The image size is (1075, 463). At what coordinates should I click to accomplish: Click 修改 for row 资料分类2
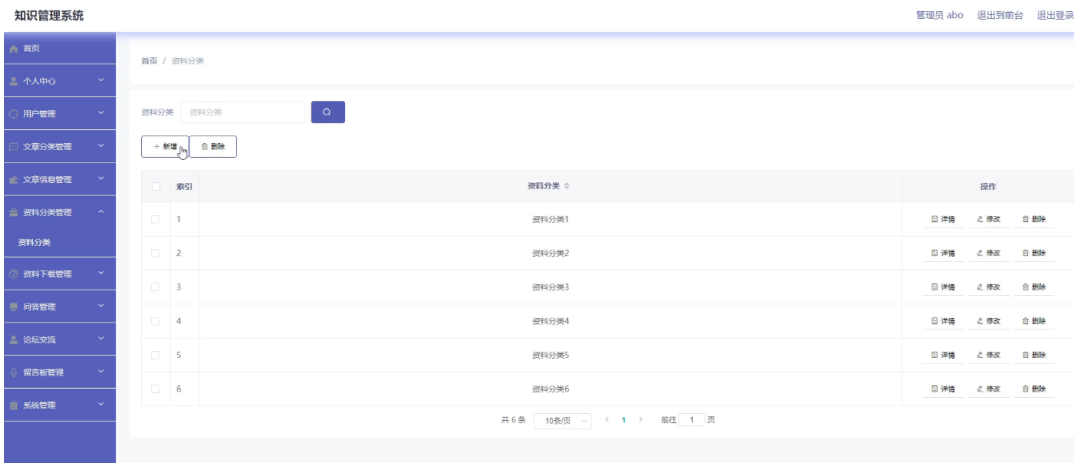coord(989,253)
